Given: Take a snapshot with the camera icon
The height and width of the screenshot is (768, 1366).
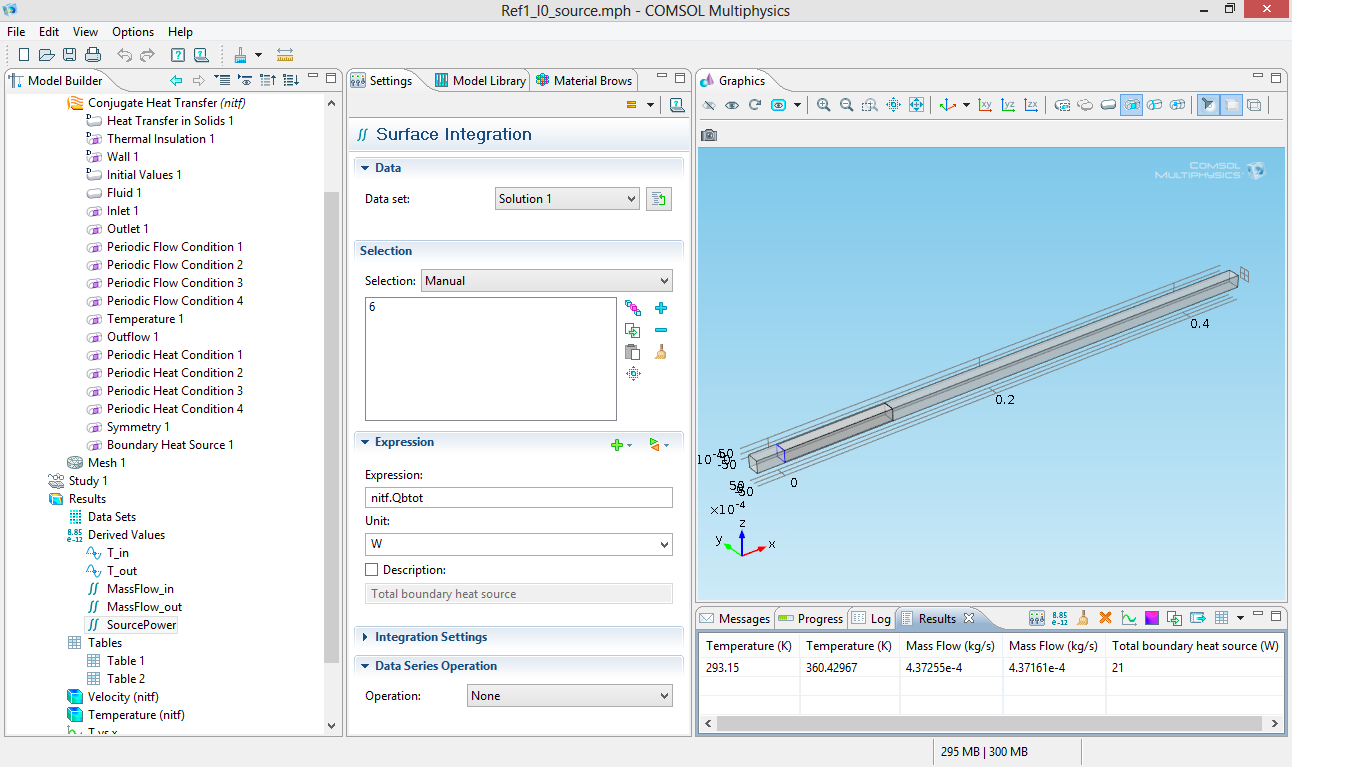Looking at the screenshot, I should click(709, 135).
